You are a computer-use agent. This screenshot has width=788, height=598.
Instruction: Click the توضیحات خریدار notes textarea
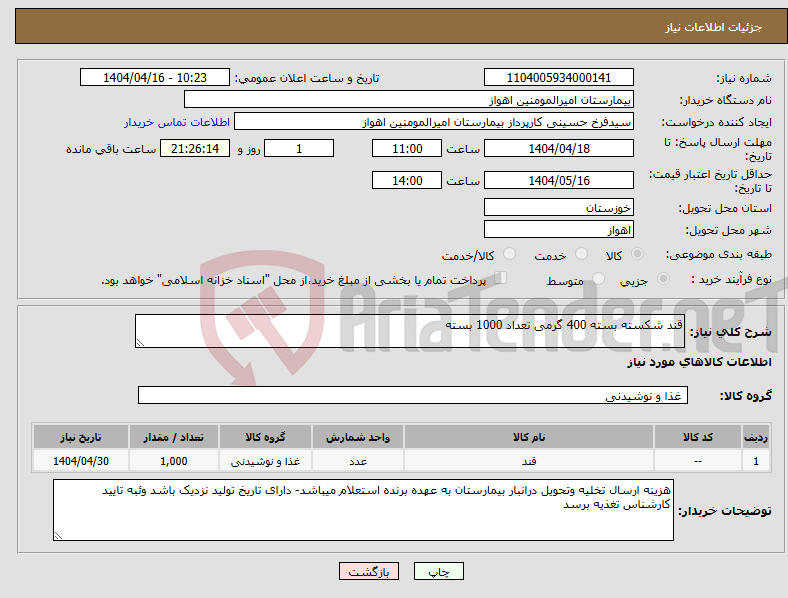(363, 510)
